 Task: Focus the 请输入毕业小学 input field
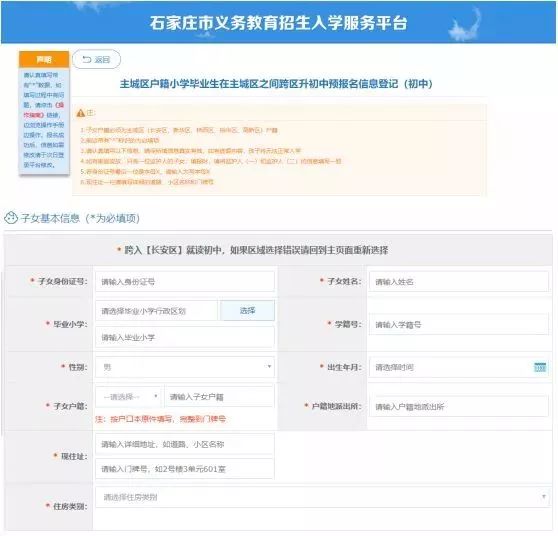(x=185, y=337)
